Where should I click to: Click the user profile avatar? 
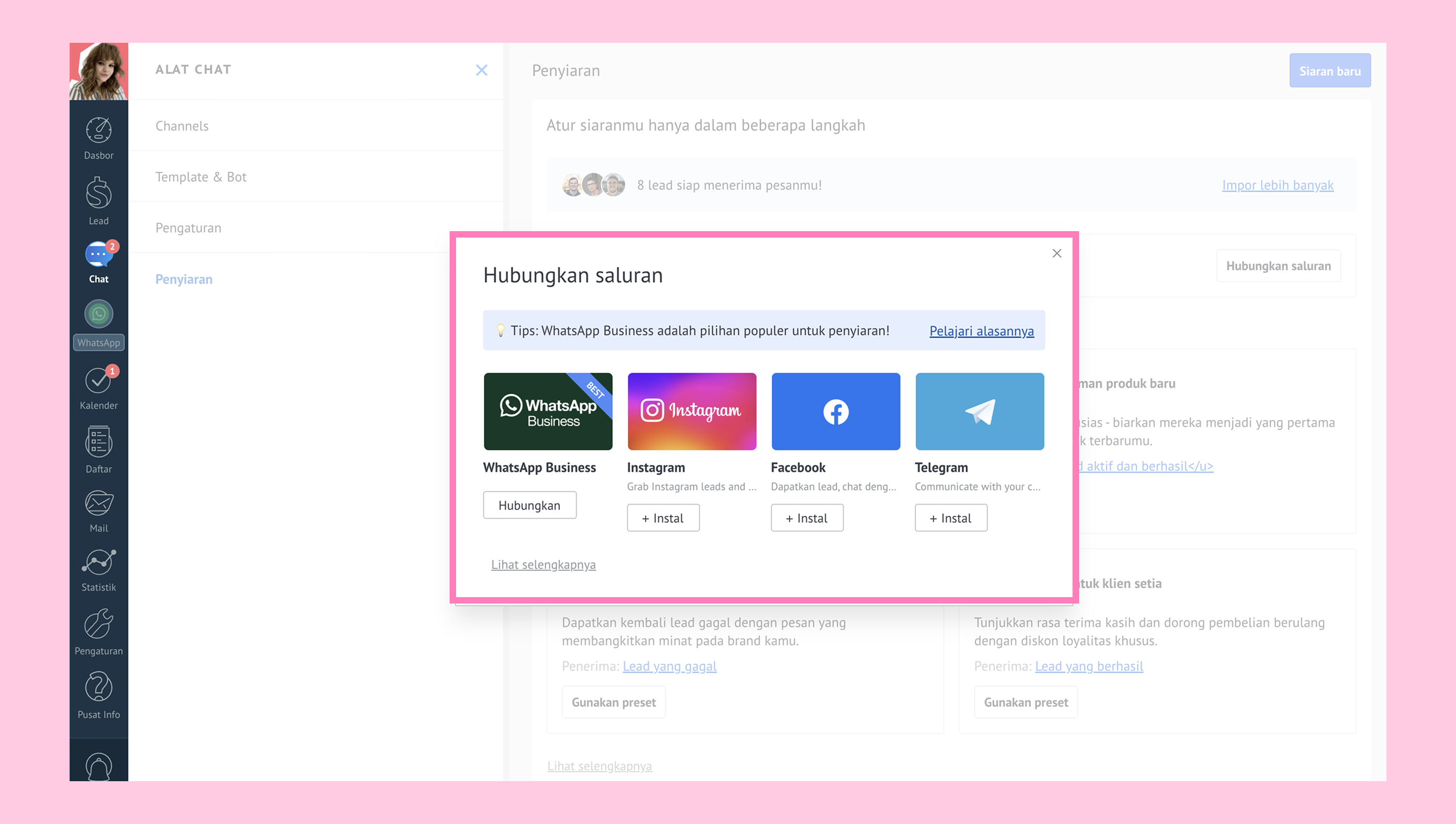98,71
